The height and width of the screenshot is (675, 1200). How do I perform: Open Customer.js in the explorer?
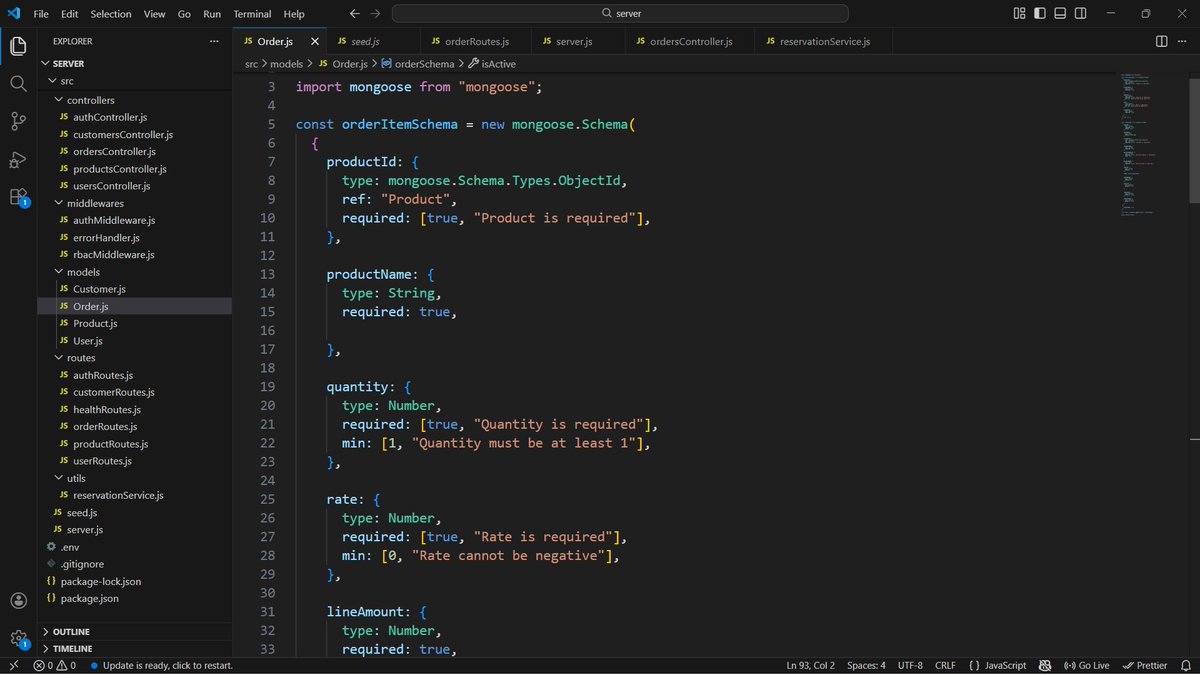(134, 289)
